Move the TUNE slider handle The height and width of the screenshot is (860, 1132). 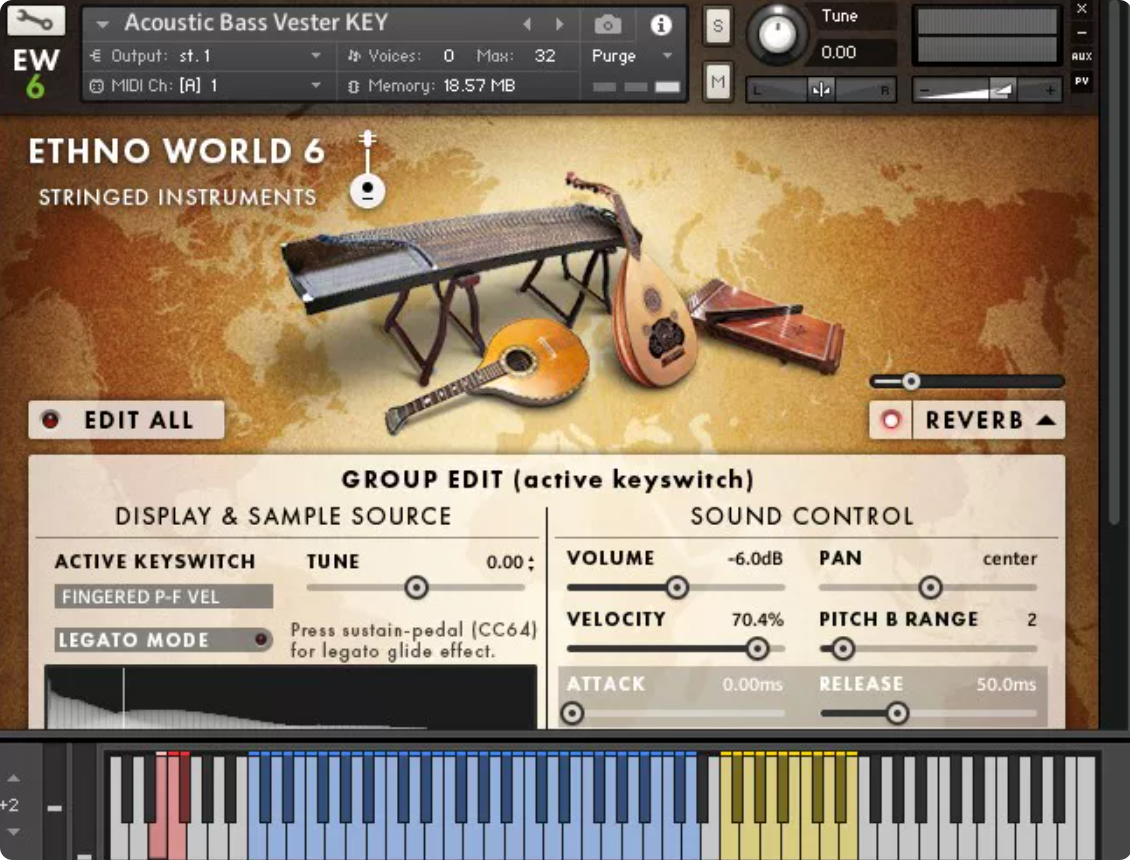(x=416, y=587)
